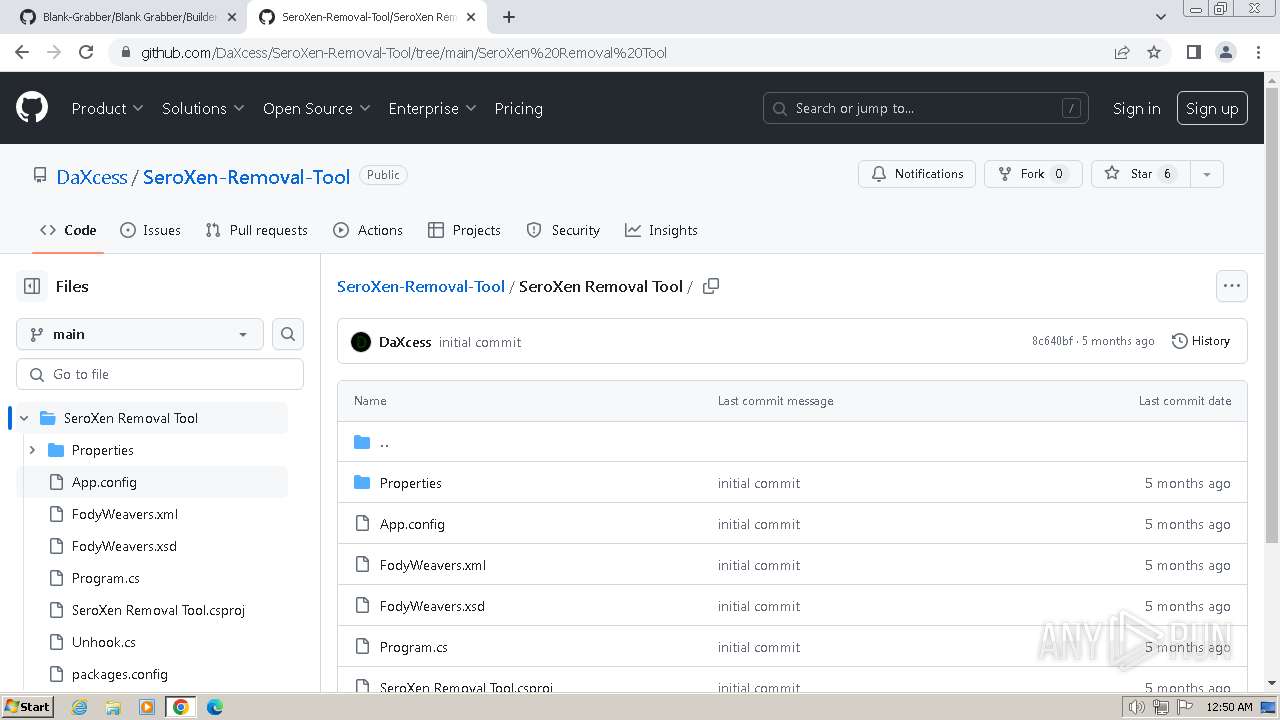
Task: Open the star list dropdown arrow
Action: tap(1207, 174)
